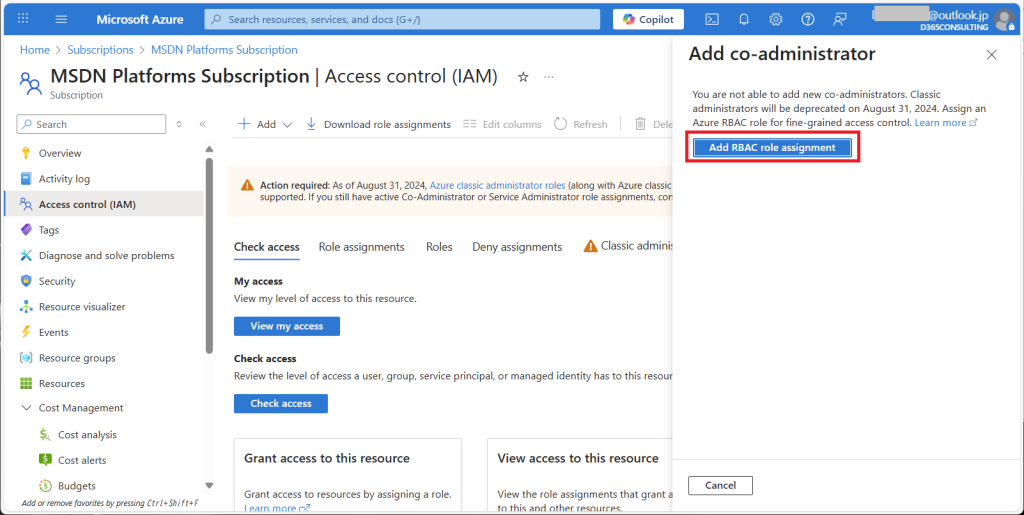Viewport: 1024px width, 515px height.
Task: Open the Azure portal hamburger menu
Action: (61, 19)
